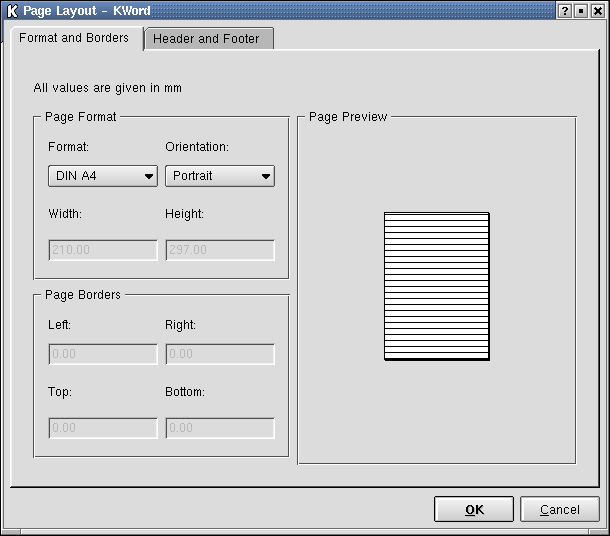Screen dimensions: 610x536
Task: Click the 'All values are given in mm' text
Action: click(107, 88)
